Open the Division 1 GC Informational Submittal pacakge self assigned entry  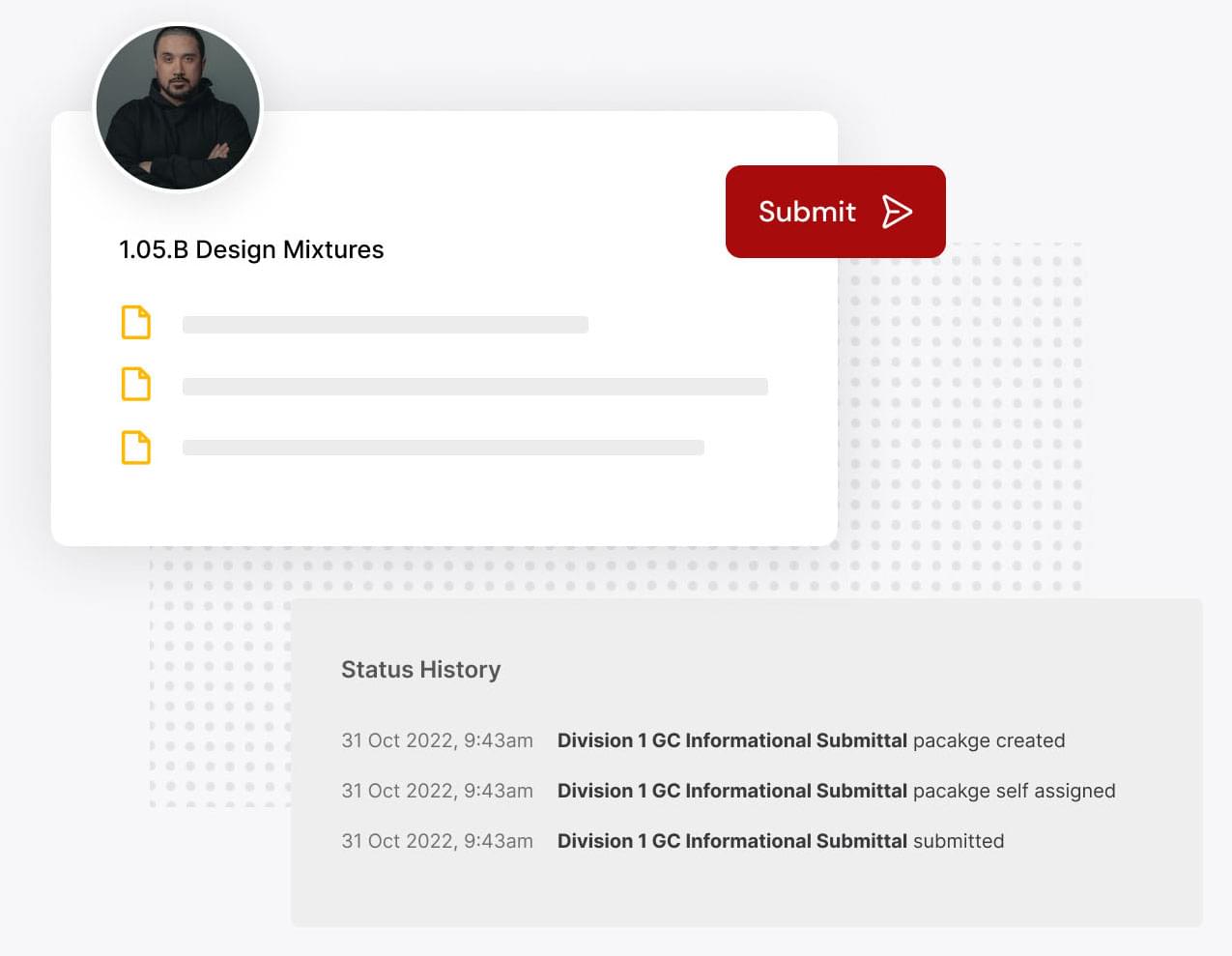pyautogui.click(x=837, y=791)
